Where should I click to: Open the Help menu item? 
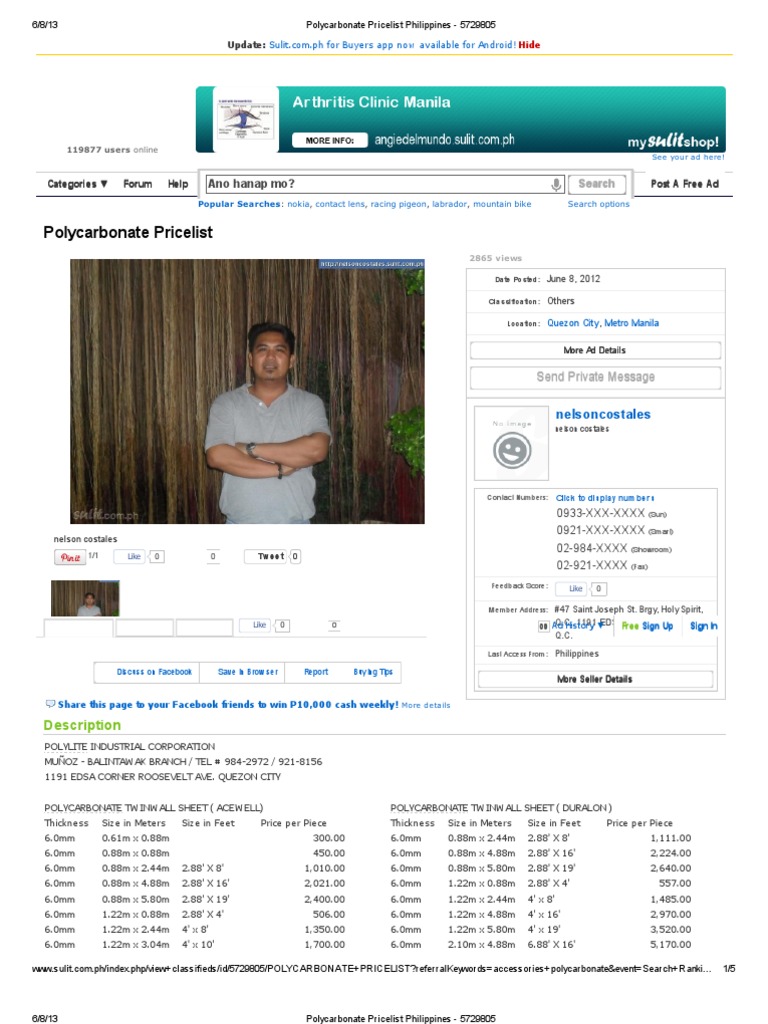178,184
